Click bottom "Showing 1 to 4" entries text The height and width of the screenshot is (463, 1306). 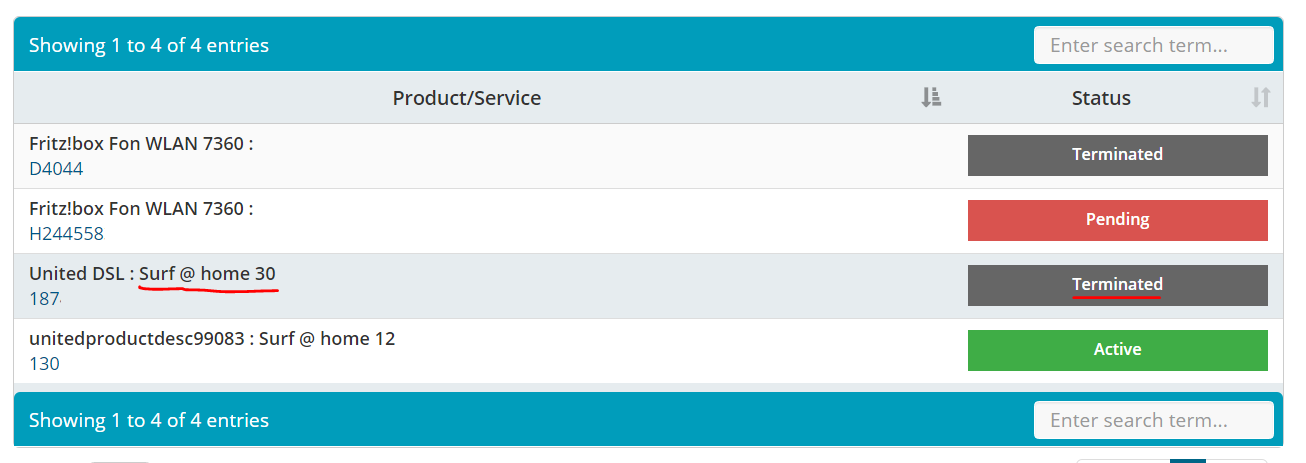149,420
